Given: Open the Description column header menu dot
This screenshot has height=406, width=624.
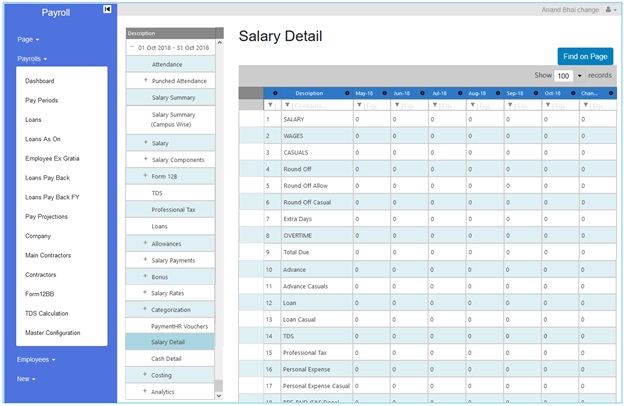Looking at the screenshot, I should 347,93.
